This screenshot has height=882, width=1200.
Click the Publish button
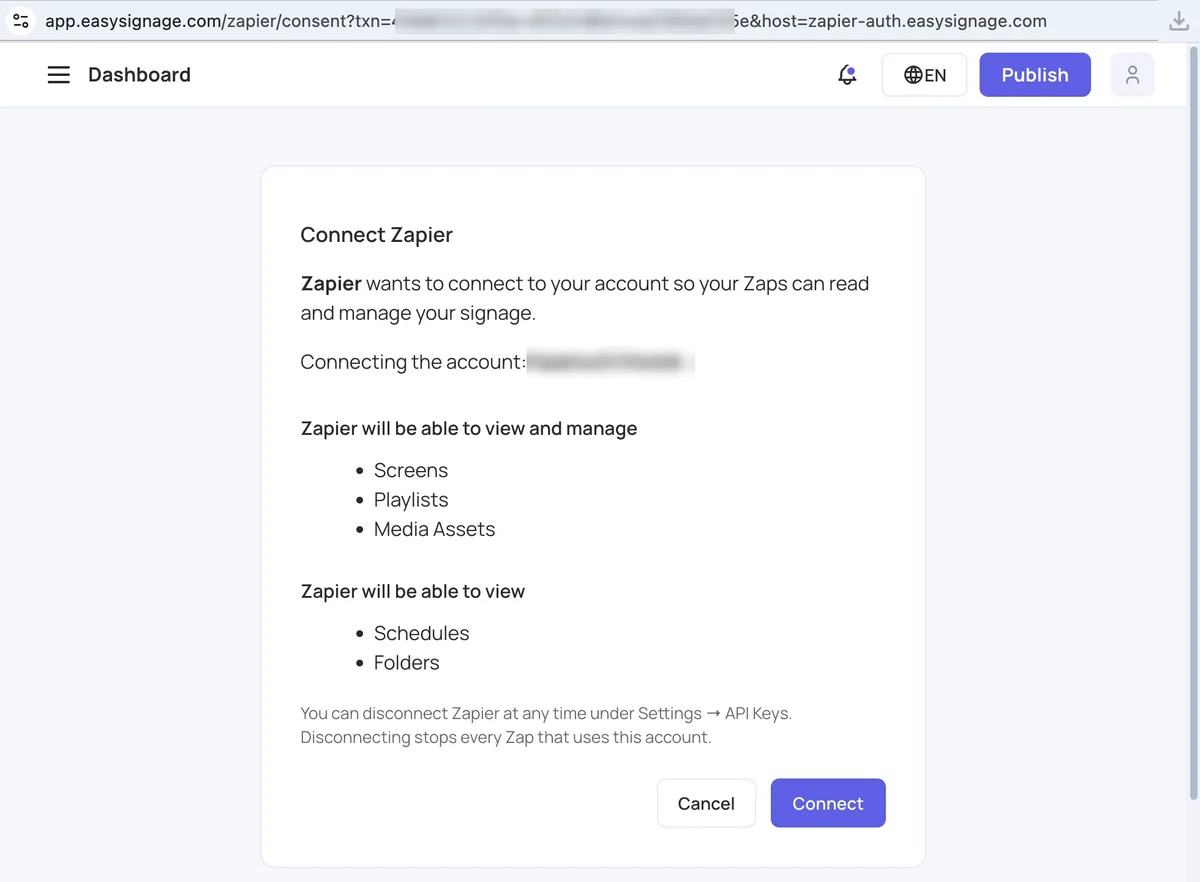tap(1035, 75)
